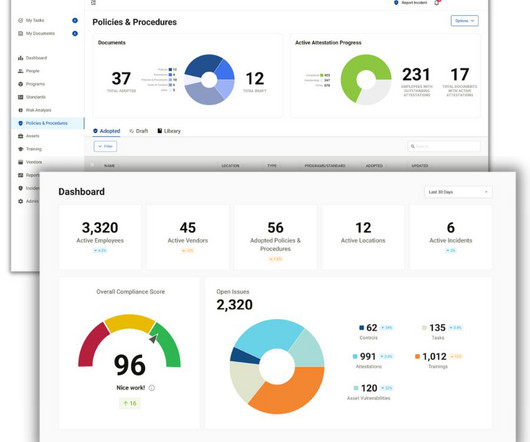Sort by the TYPE column header
This screenshot has width=530, height=442.
click(x=272, y=166)
